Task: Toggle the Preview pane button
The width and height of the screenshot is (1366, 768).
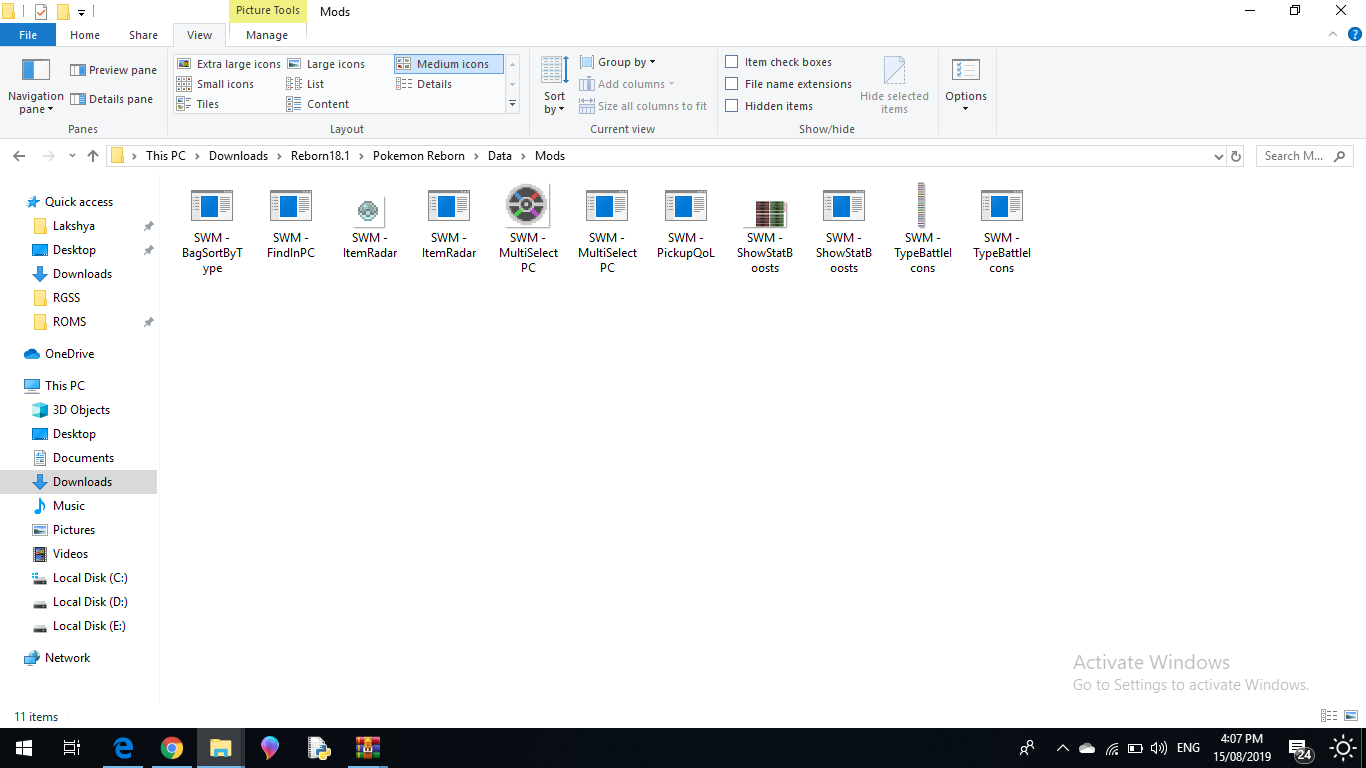Action: [113, 70]
